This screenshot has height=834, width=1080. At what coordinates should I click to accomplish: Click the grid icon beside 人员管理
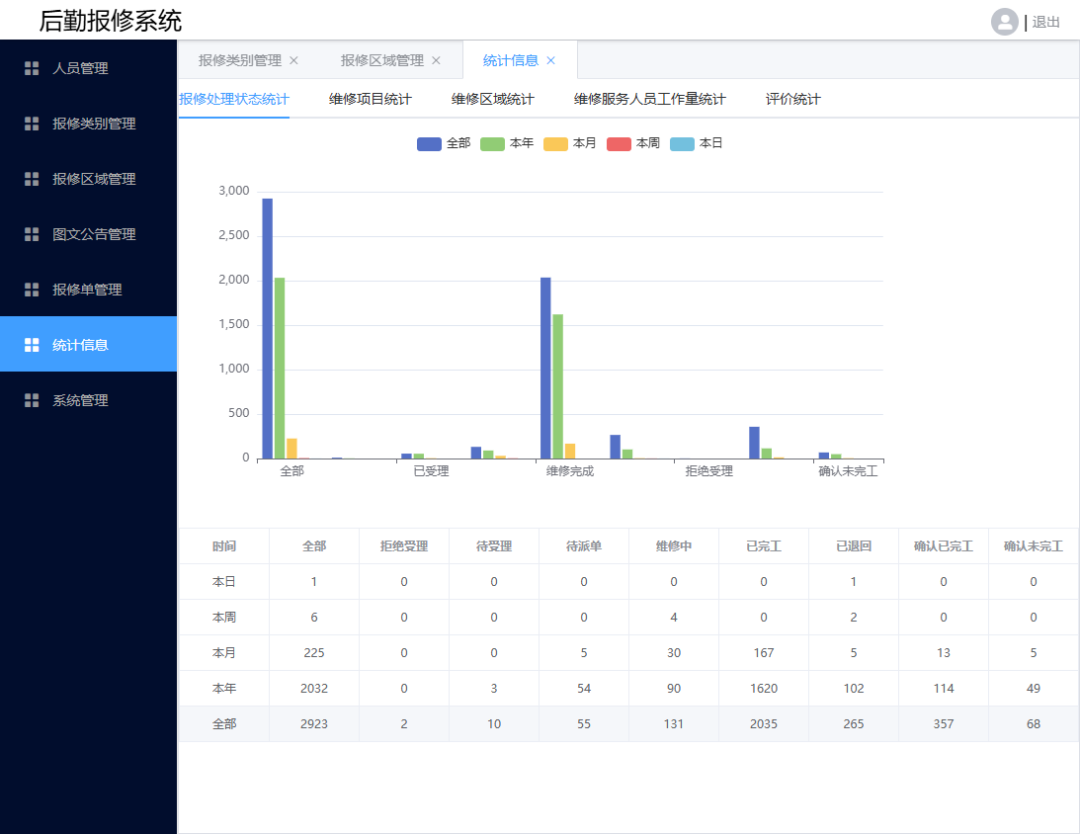point(32,69)
